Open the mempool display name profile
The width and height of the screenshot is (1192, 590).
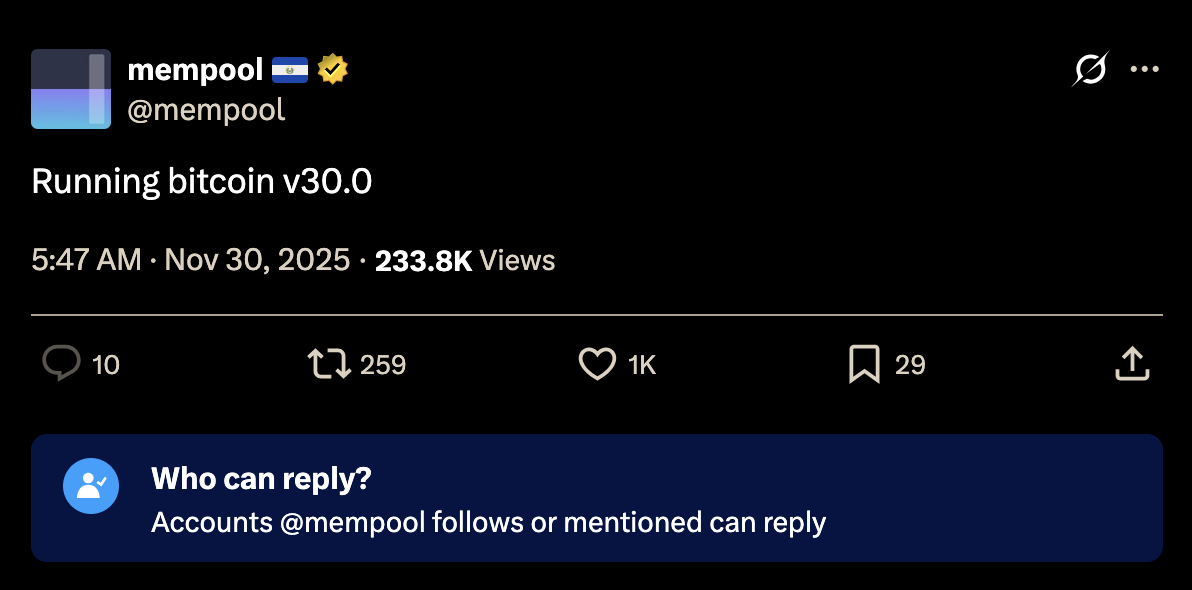(x=195, y=70)
